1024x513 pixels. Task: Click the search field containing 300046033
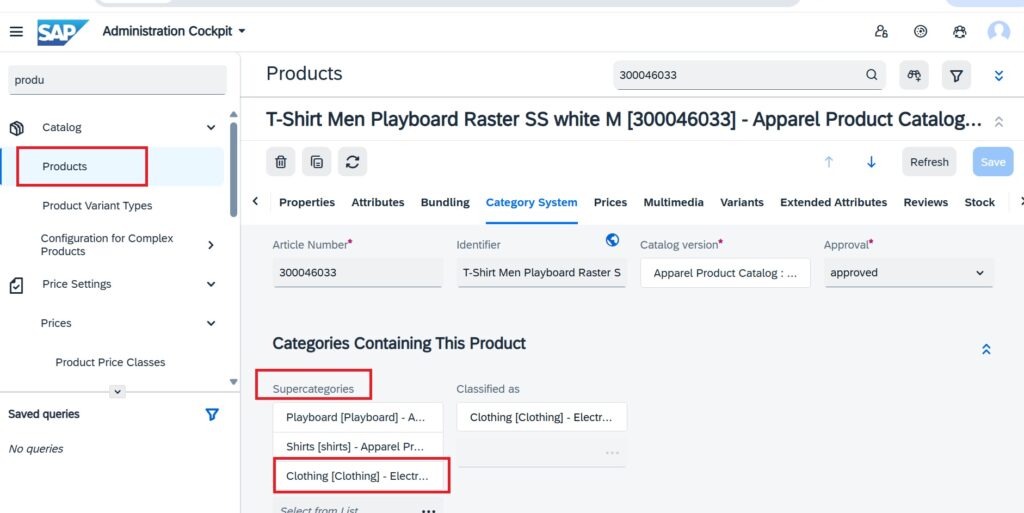click(738, 75)
